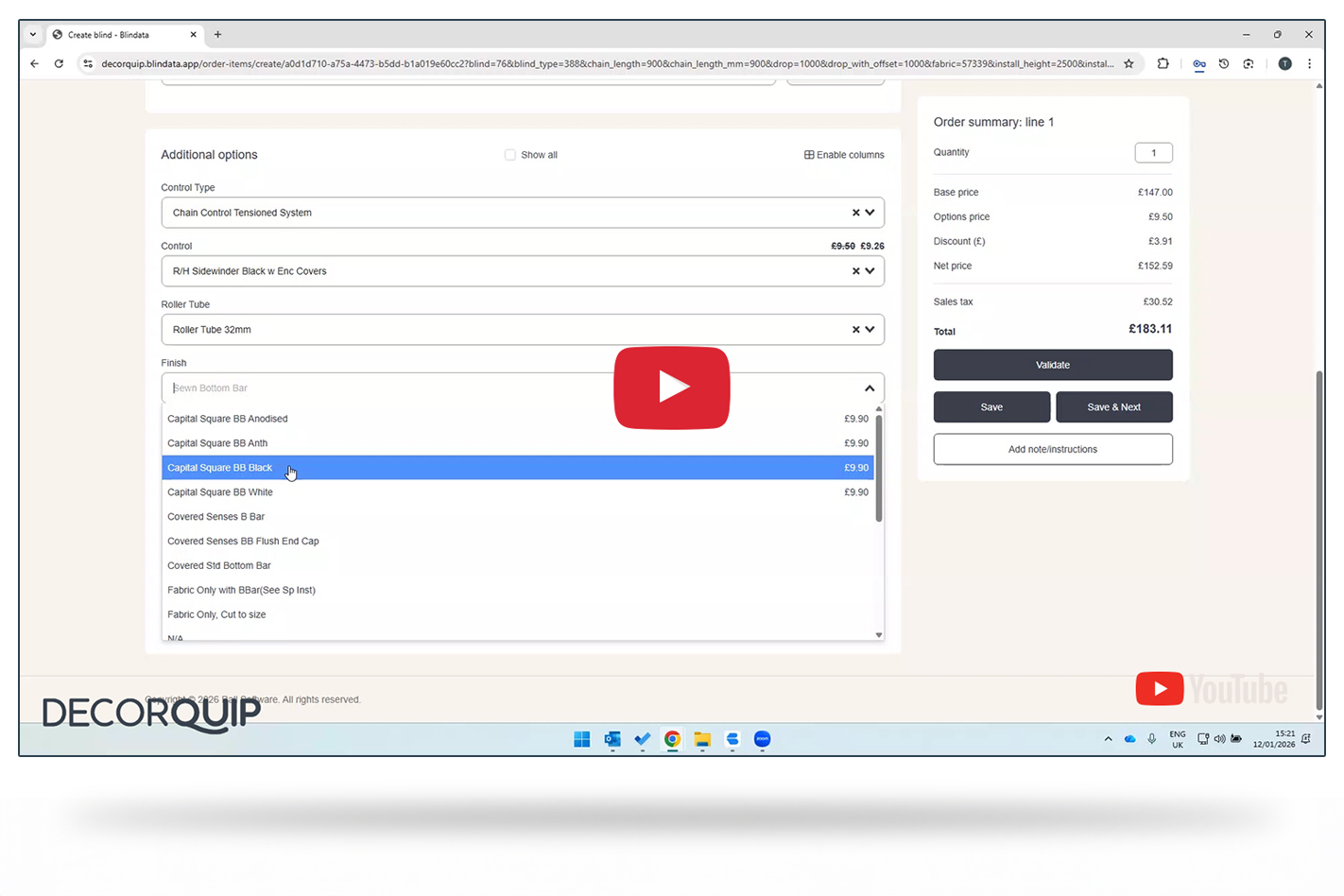Reload the page with refresh icon
Image resolution: width=1344 pixels, height=896 pixels.
click(x=59, y=64)
